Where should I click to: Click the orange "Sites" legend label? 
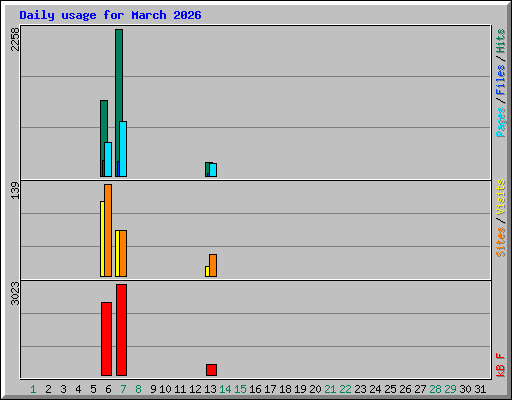click(x=500, y=242)
